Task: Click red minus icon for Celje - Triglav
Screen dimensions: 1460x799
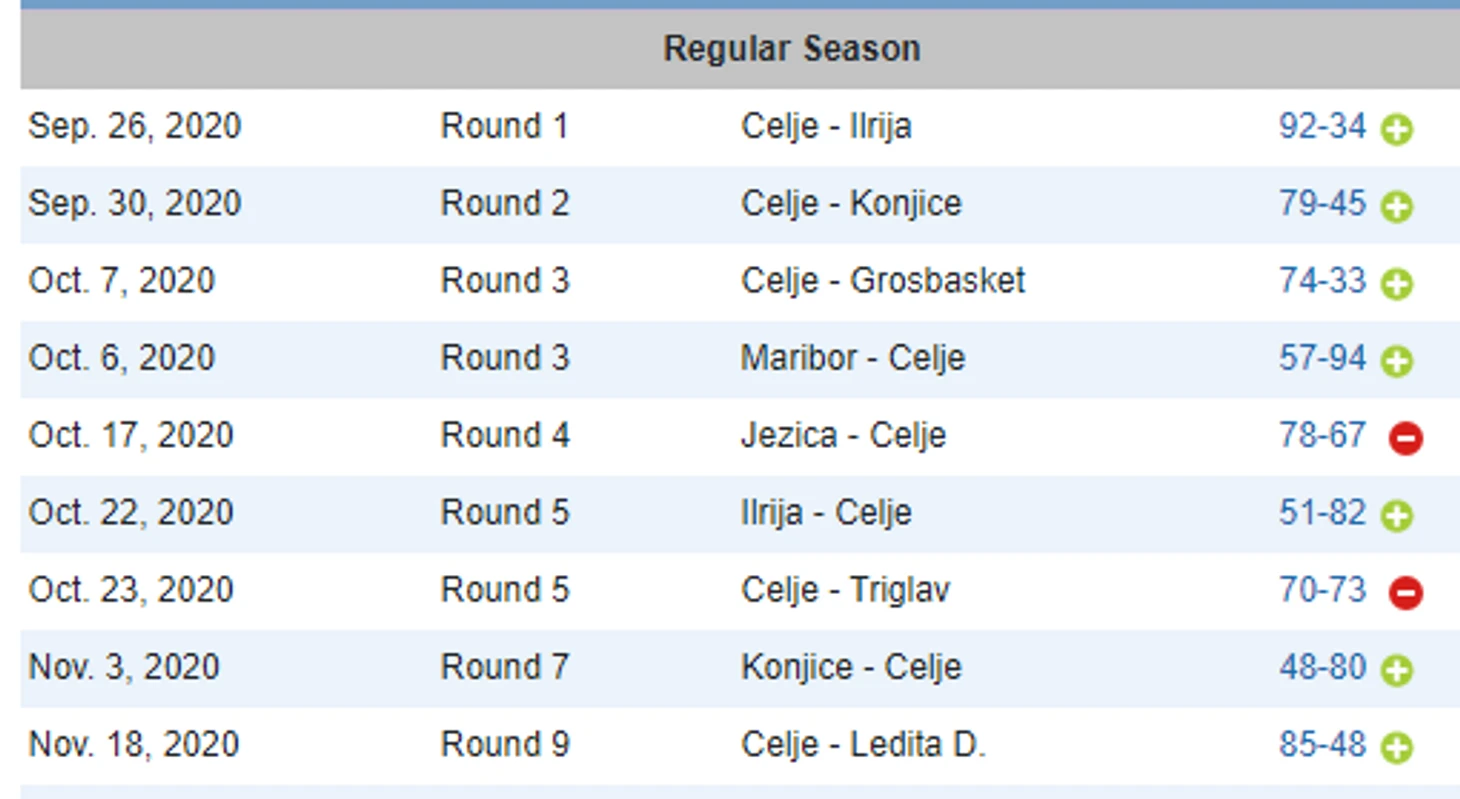Action: (1405, 593)
